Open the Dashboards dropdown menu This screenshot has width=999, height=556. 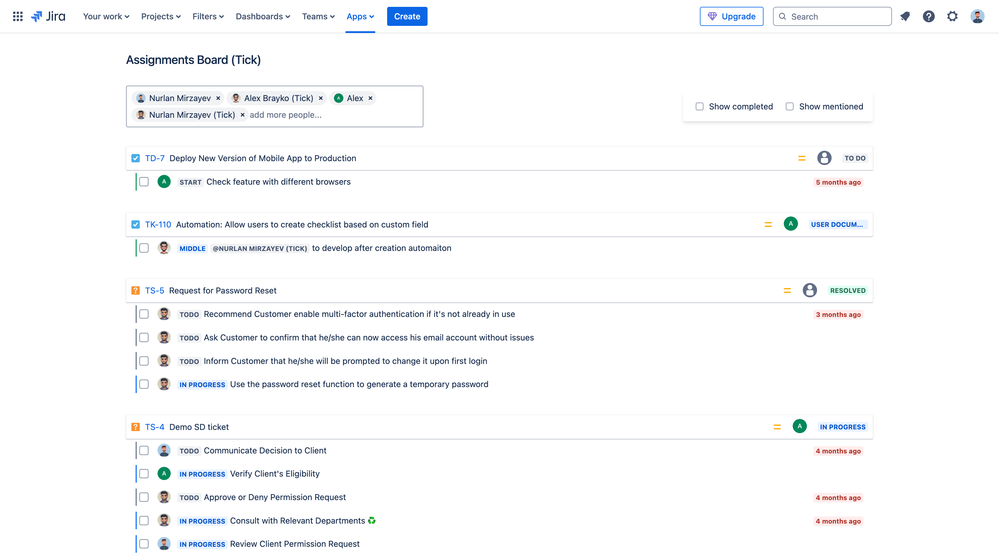pyautogui.click(x=262, y=17)
